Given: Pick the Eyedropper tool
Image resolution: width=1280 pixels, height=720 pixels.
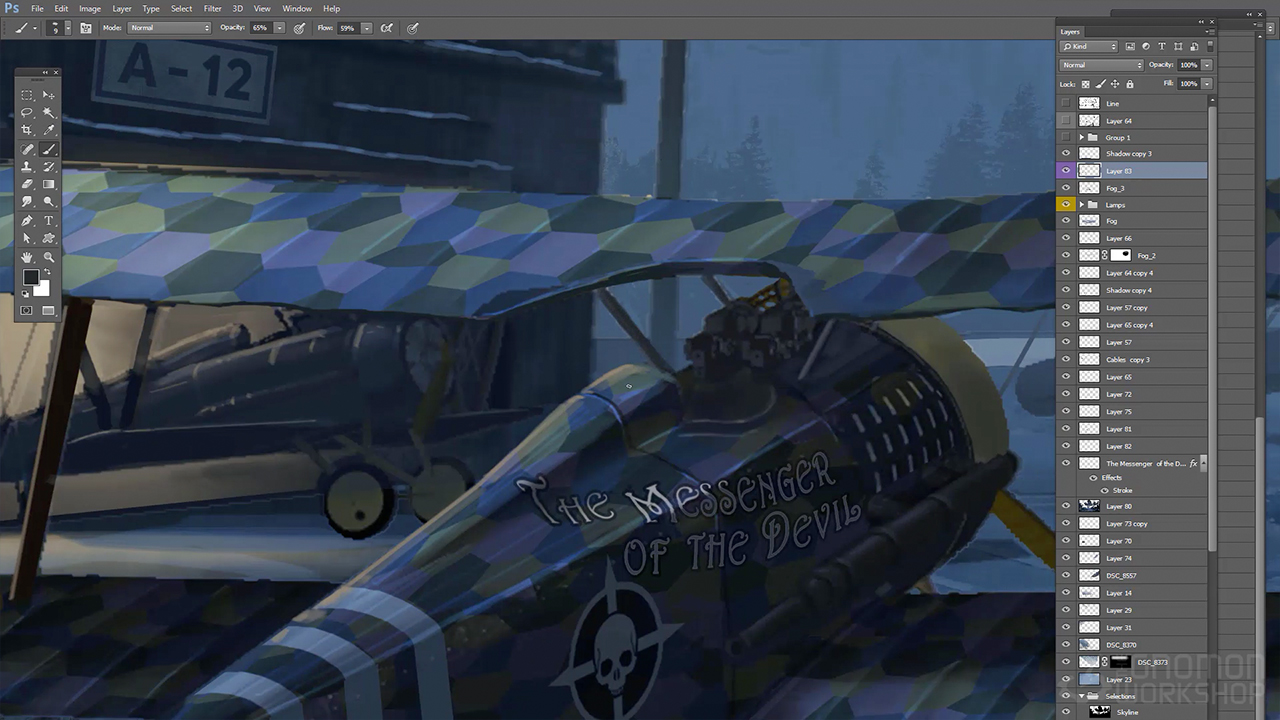Looking at the screenshot, I should [x=49, y=131].
